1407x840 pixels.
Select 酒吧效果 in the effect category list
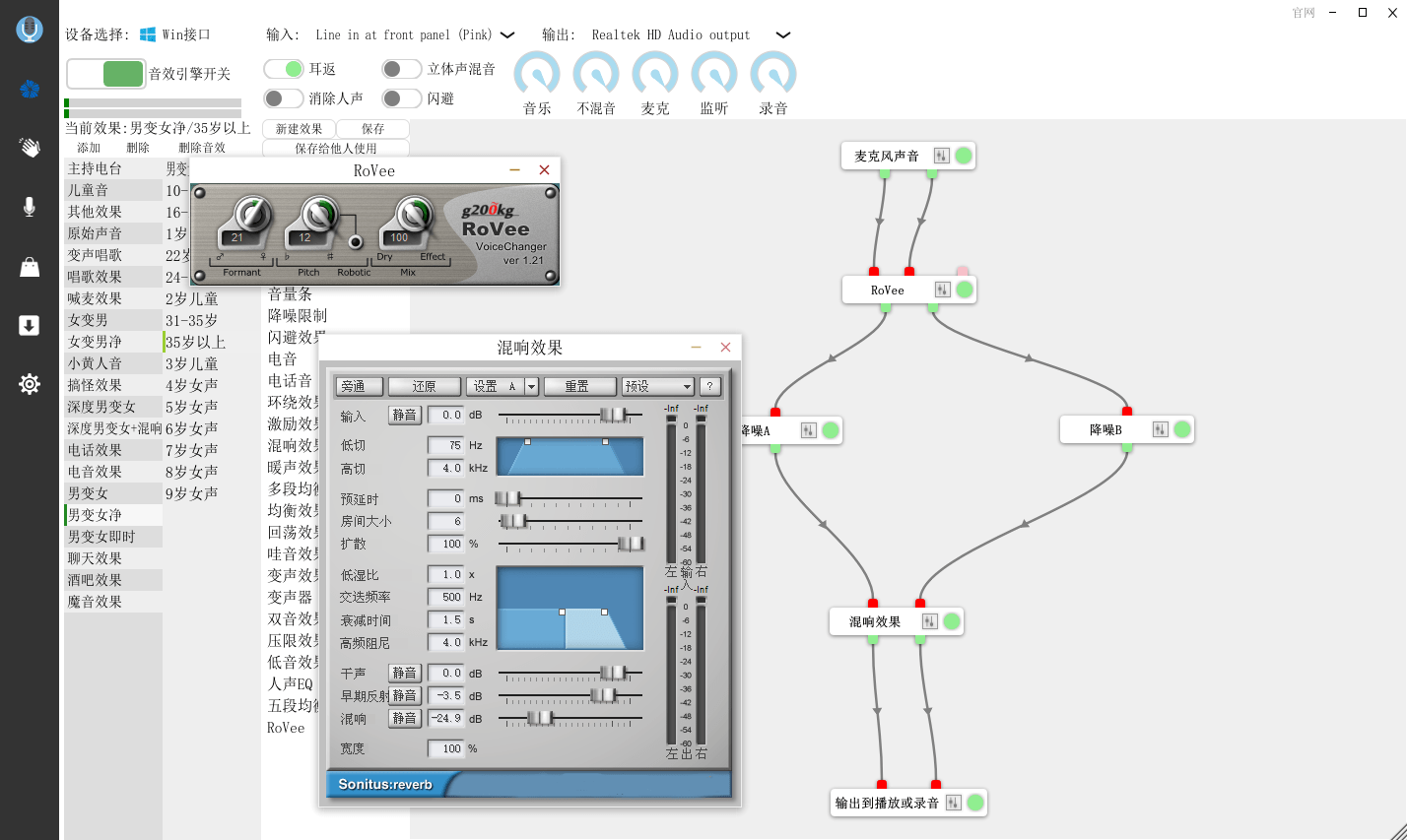(x=95, y=580)
